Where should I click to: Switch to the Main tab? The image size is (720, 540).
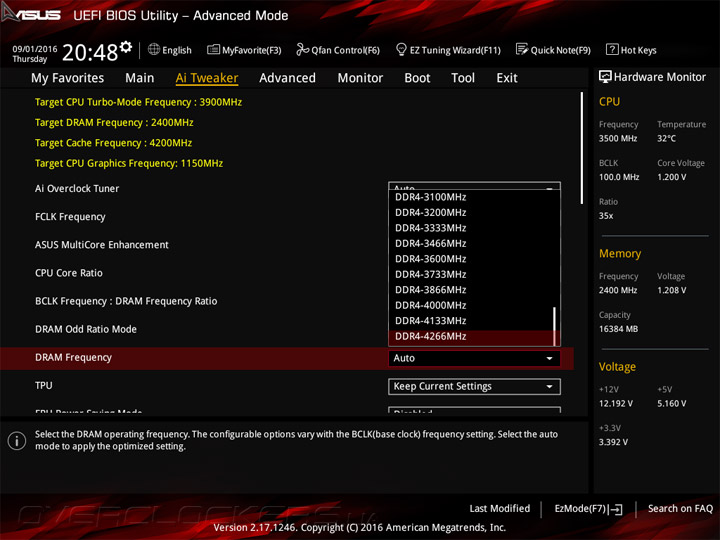pos(140,78)
